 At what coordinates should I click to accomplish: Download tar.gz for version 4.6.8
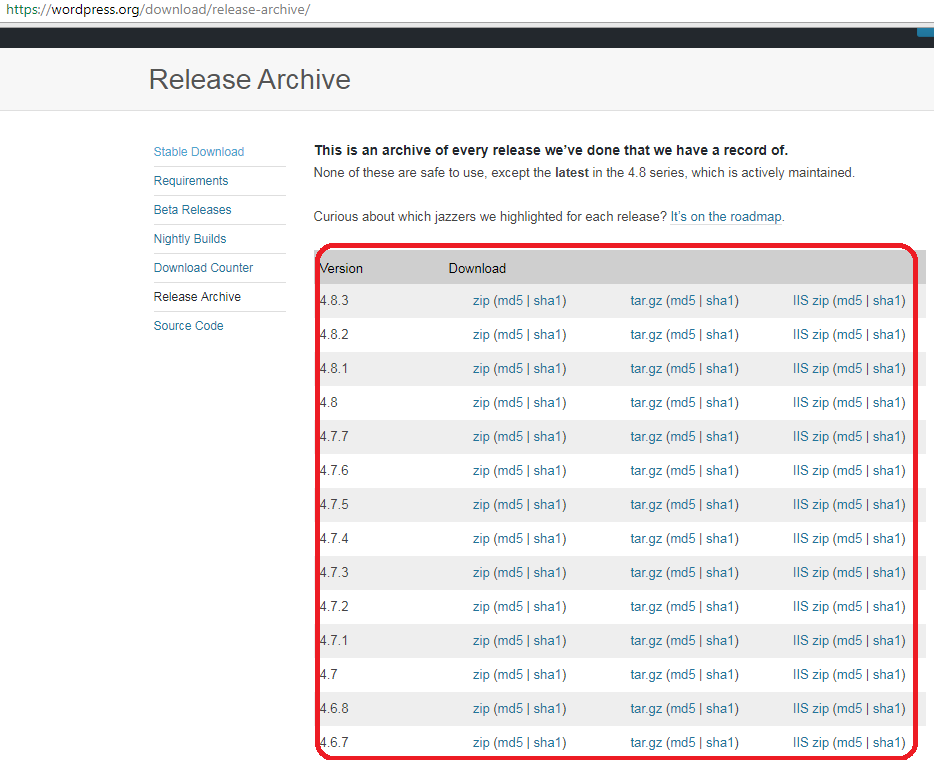(646, 709)
